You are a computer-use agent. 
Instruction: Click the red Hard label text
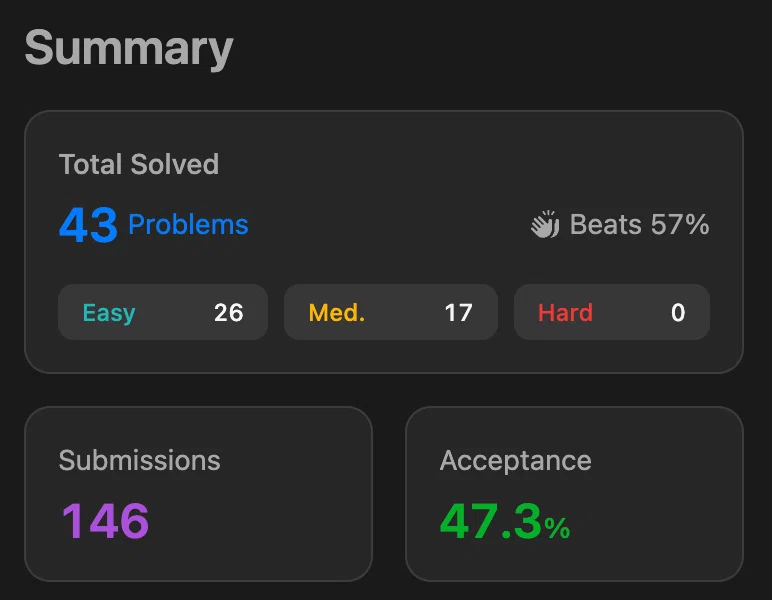coord(565,313)
